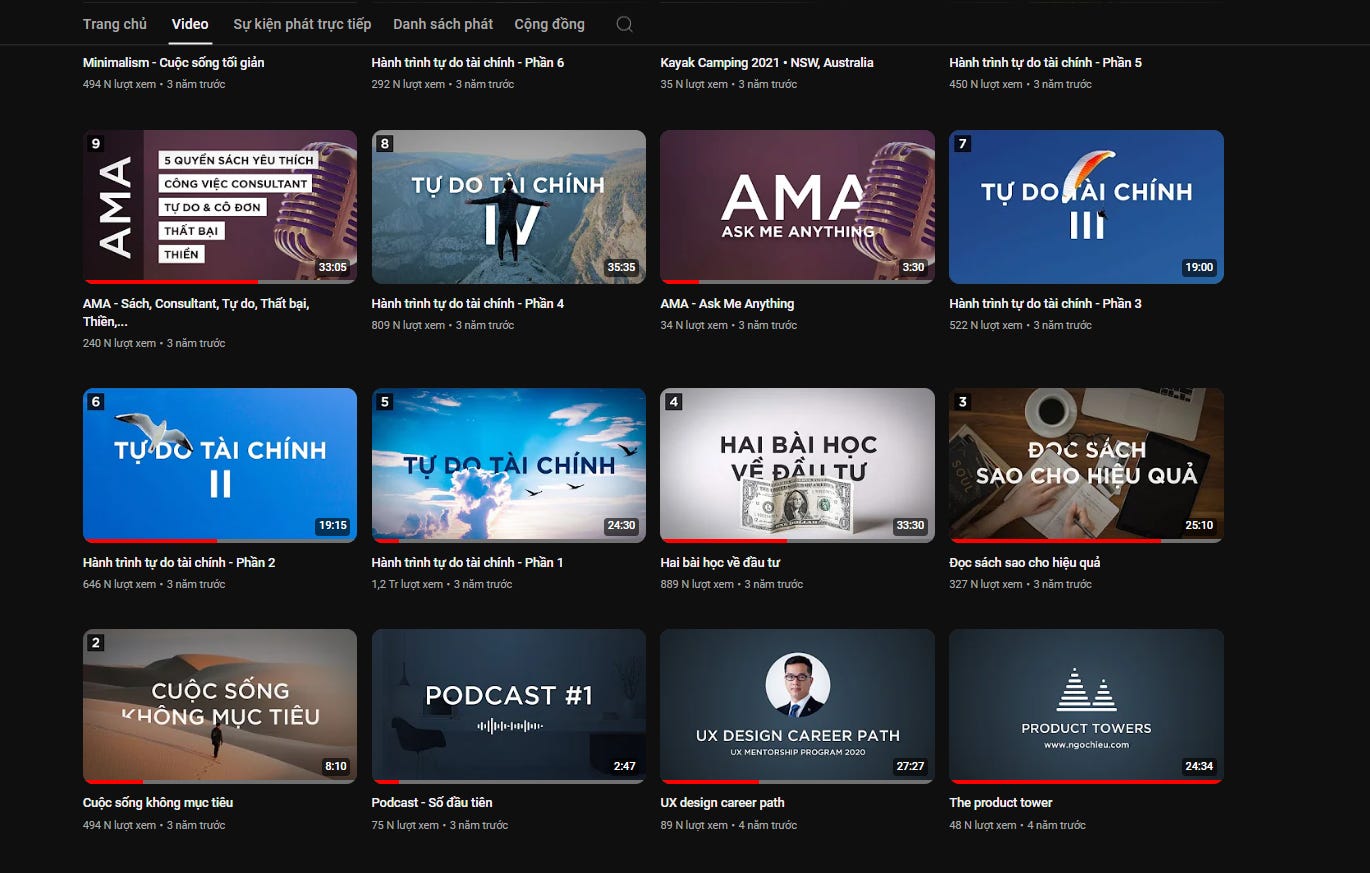Play the UX Design Career Path thumbnail

(x=797, y=706)
